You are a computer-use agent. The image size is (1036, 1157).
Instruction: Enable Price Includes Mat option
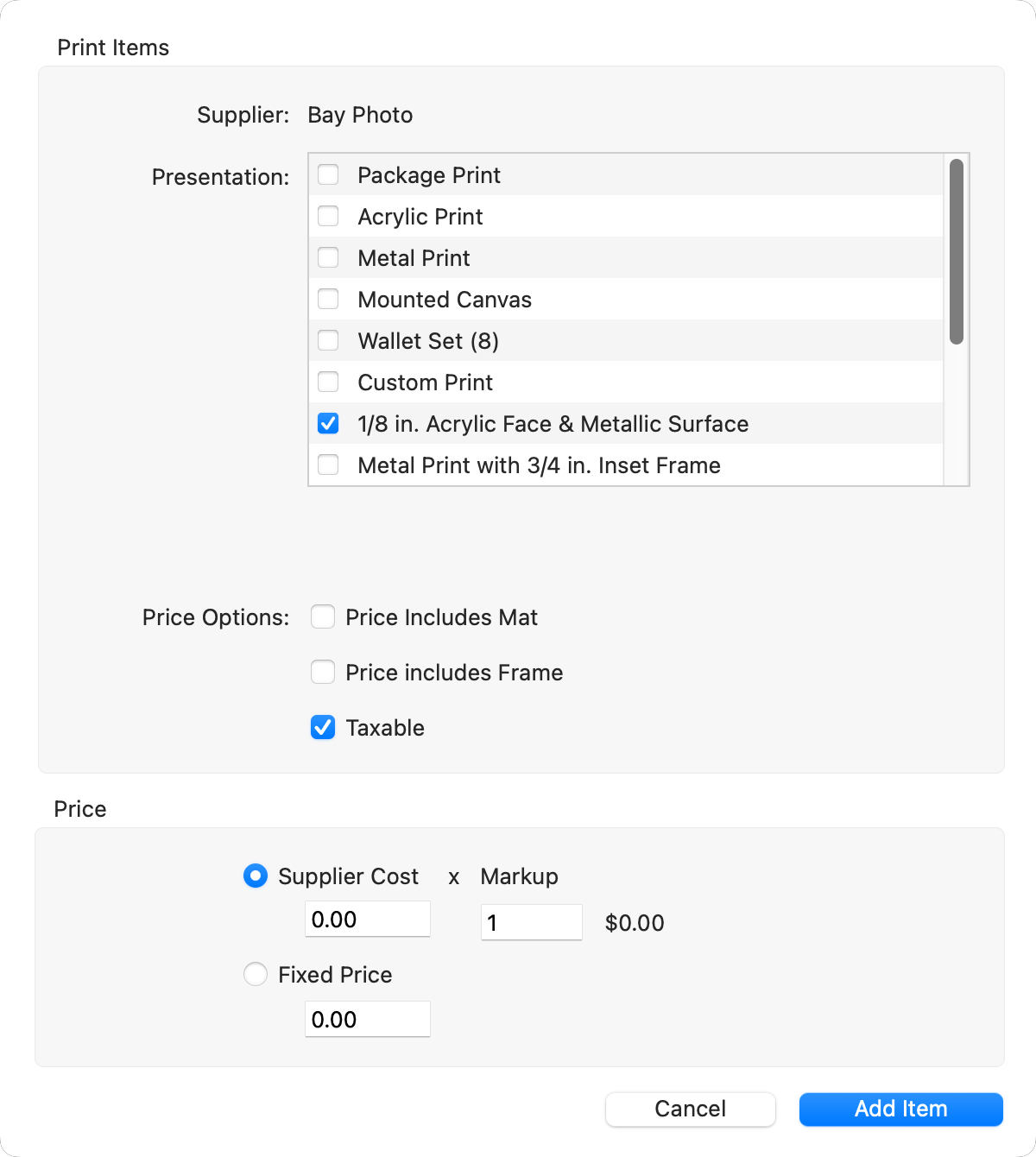(323, 617)
